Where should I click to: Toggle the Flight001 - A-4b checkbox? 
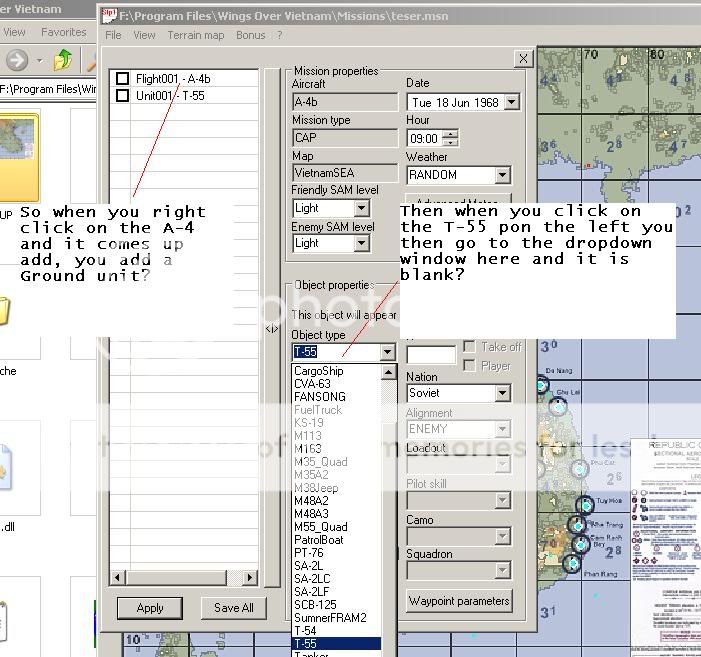point(122,79)
